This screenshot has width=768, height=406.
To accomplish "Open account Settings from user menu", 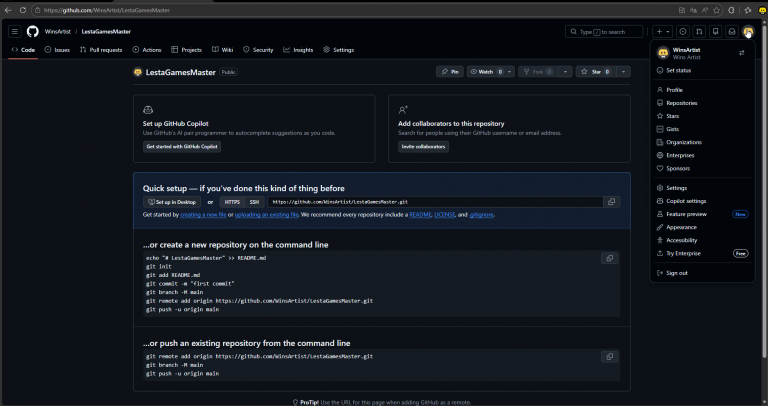I will [702, 188].
